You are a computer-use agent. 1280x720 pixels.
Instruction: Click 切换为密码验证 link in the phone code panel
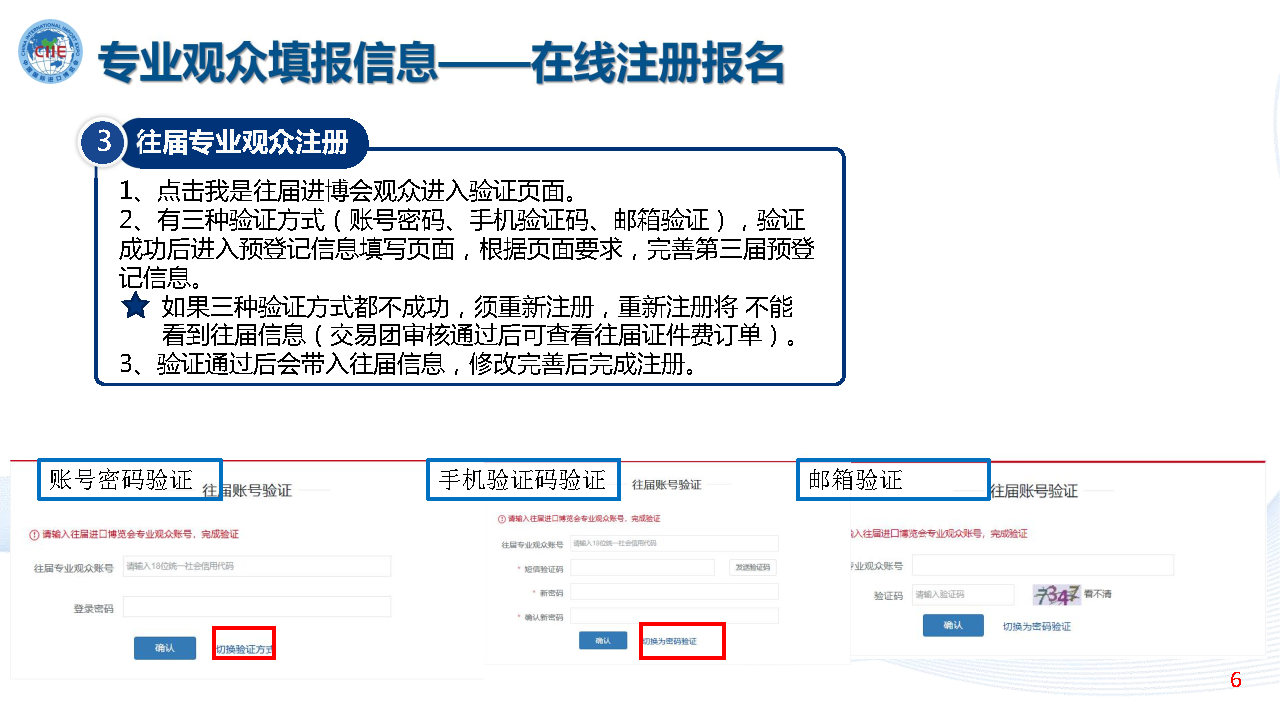(x=669, y=641)
